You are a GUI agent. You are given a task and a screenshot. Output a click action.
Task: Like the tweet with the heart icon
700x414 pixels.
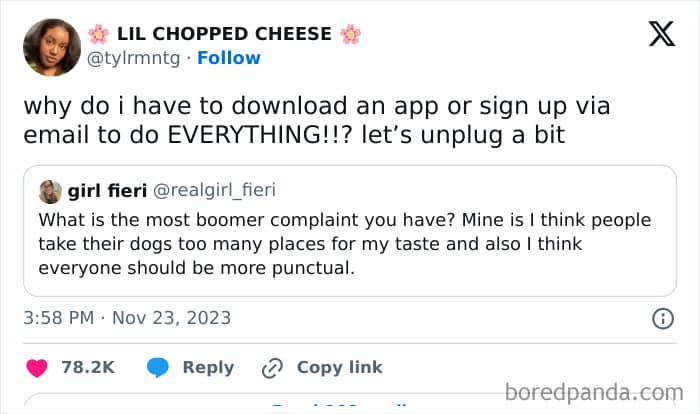tap(37, 368)
